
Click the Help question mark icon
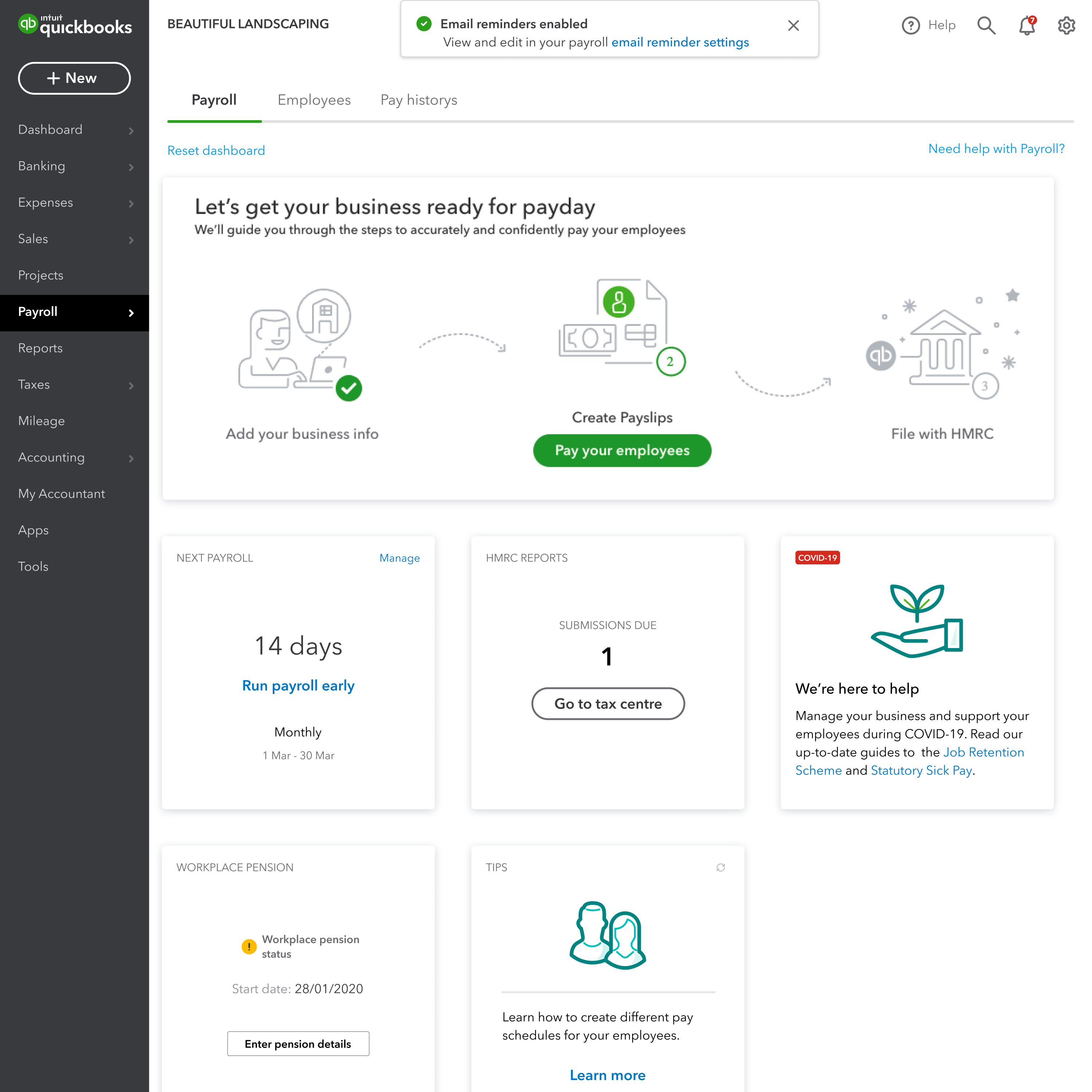(911, 25)
